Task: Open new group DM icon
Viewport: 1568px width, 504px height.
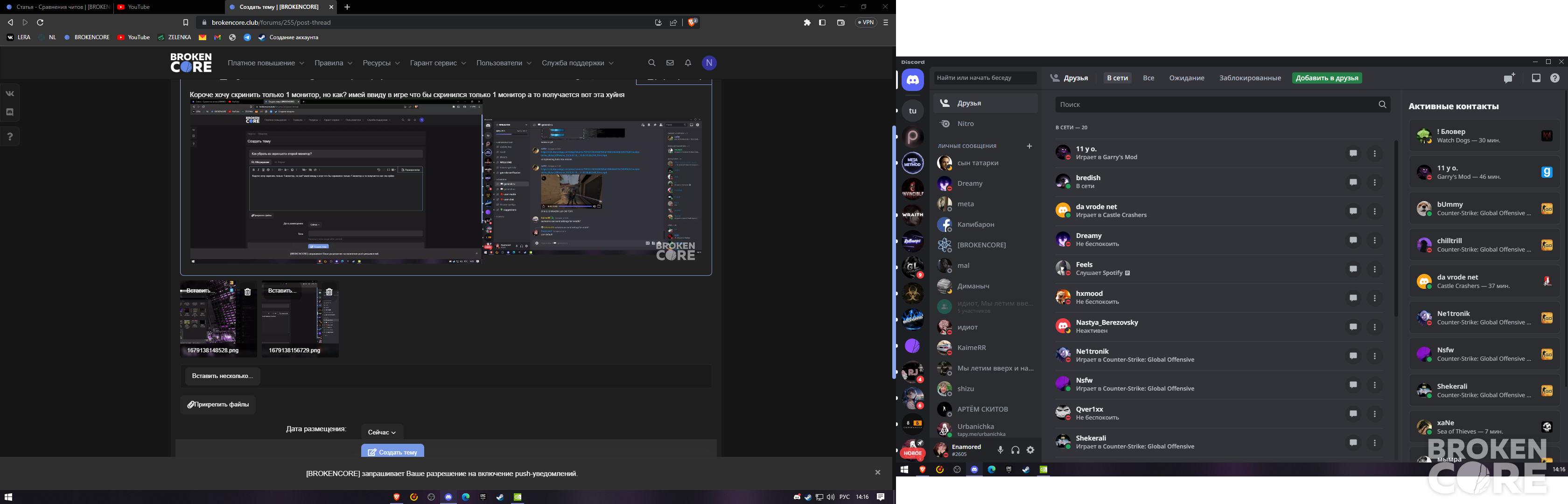Action: point(1509,78)
